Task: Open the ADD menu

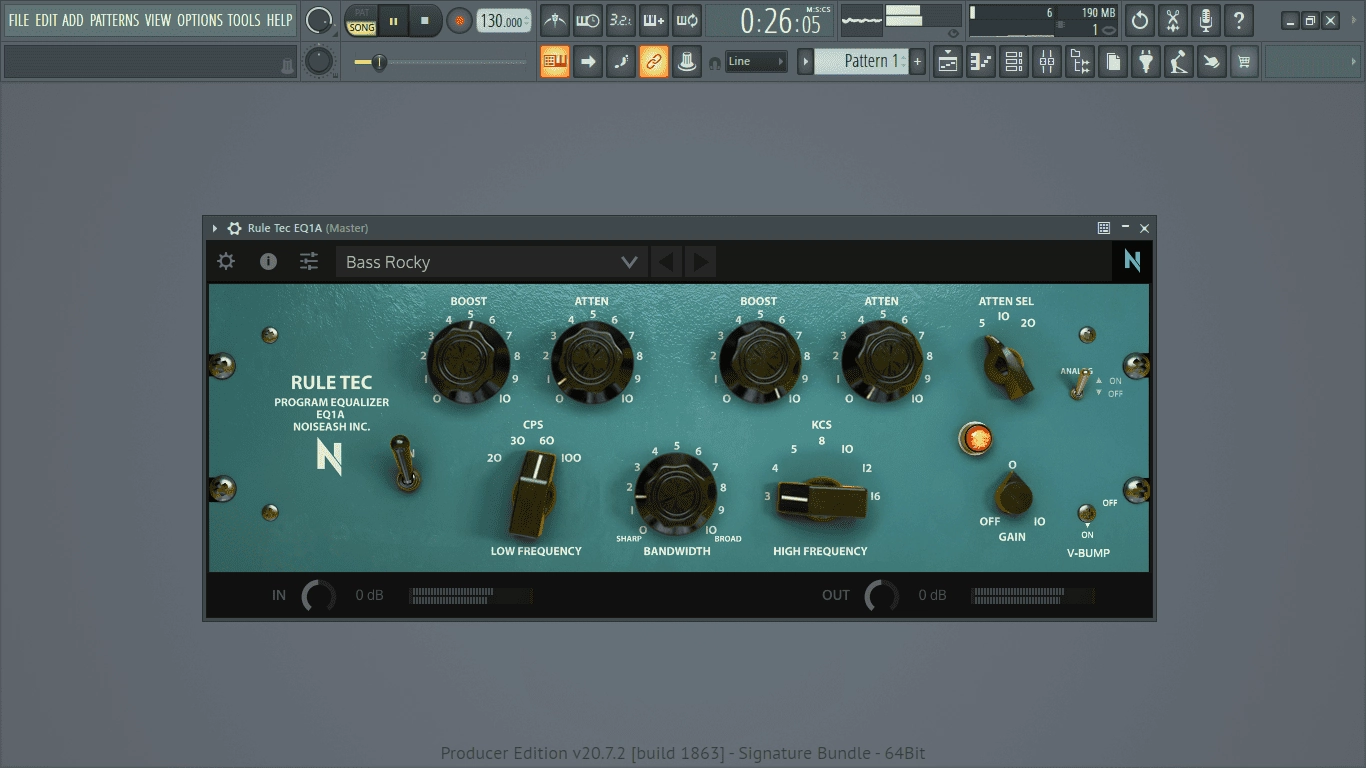Action: [73, 20]
